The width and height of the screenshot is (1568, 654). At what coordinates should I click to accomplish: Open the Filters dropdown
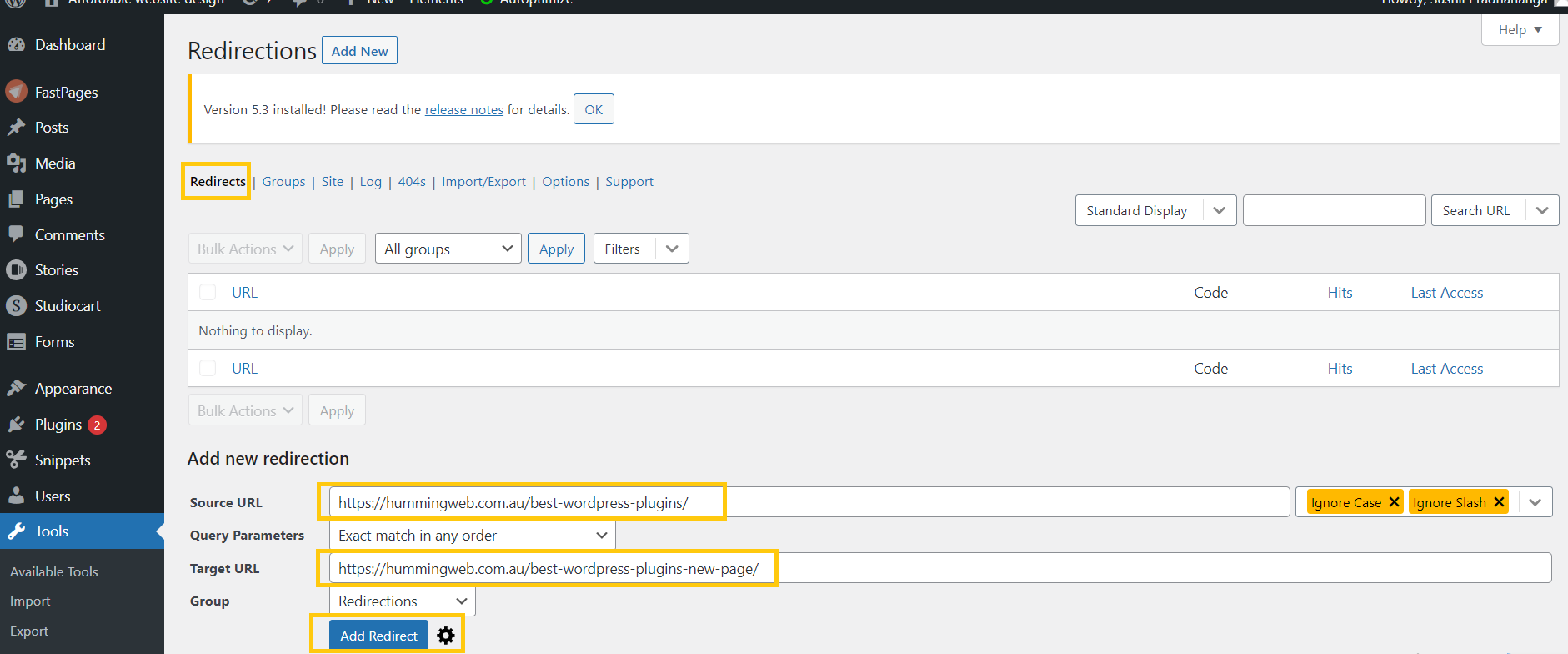tap(640, 249)
